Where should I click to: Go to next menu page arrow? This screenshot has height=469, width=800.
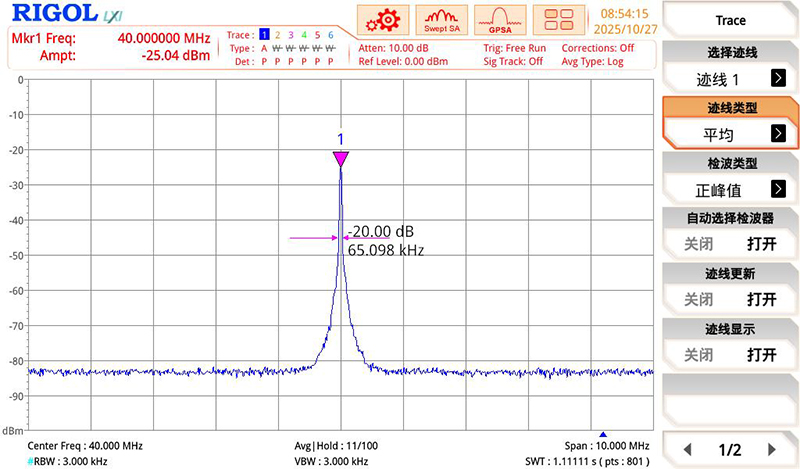(771, 449)
